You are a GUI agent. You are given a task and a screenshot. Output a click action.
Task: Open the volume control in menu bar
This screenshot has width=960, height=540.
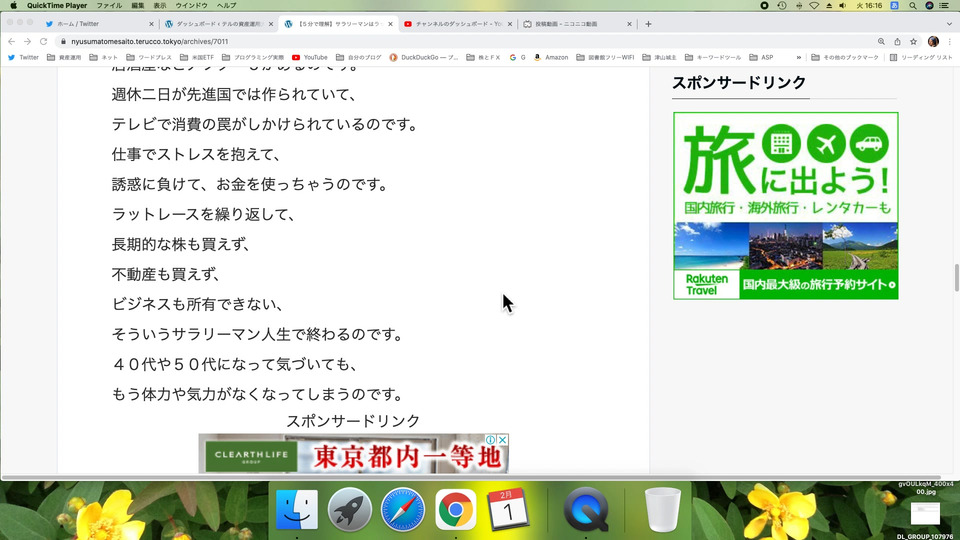(x=843, y=6)
